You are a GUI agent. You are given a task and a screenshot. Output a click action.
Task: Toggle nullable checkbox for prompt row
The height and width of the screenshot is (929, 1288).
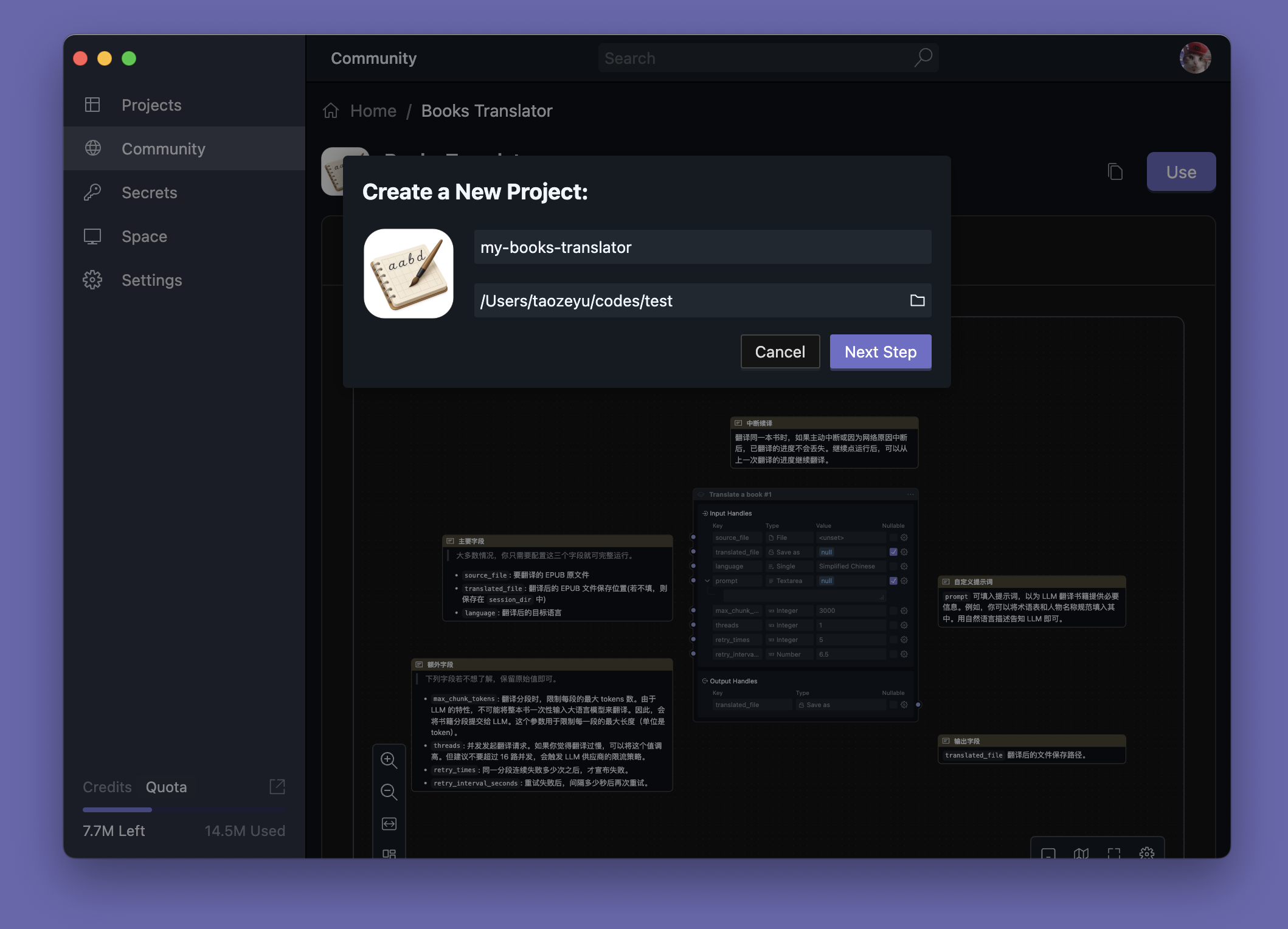click(x=893, y=581)
